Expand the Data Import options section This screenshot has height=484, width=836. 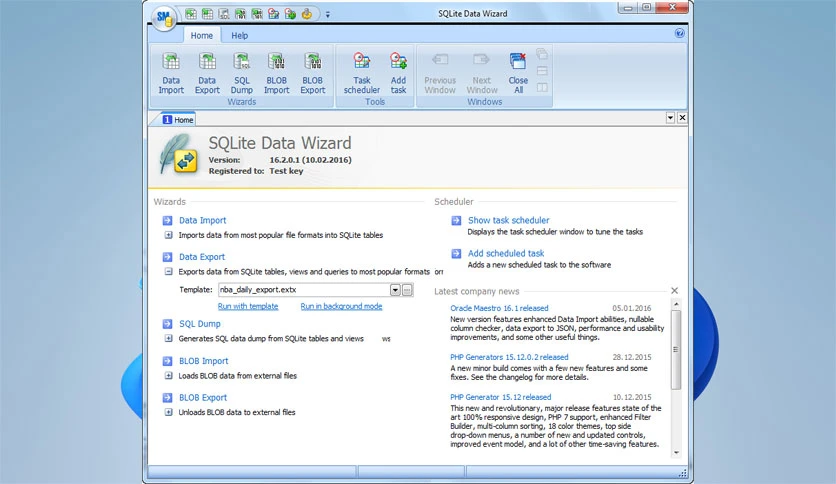[168, 235]
